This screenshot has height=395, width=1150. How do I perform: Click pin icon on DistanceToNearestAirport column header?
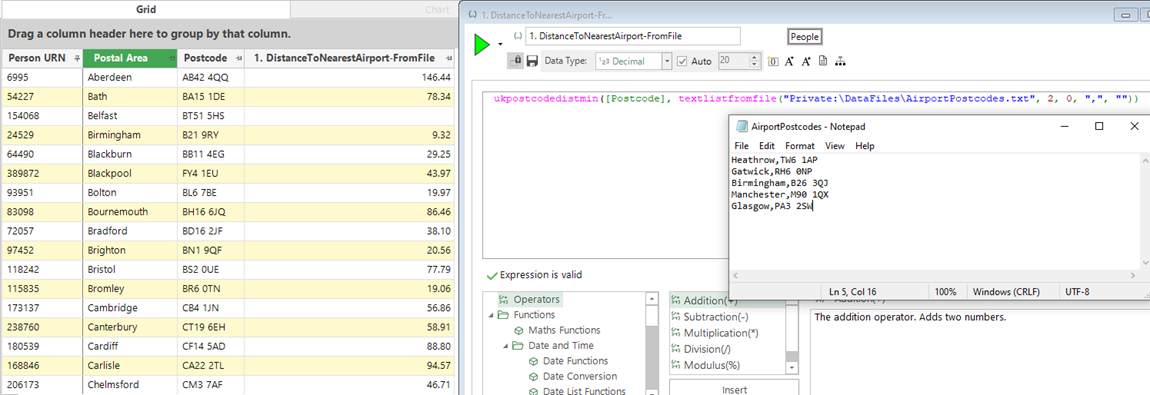pyautogui.click(x=448, y=58)
